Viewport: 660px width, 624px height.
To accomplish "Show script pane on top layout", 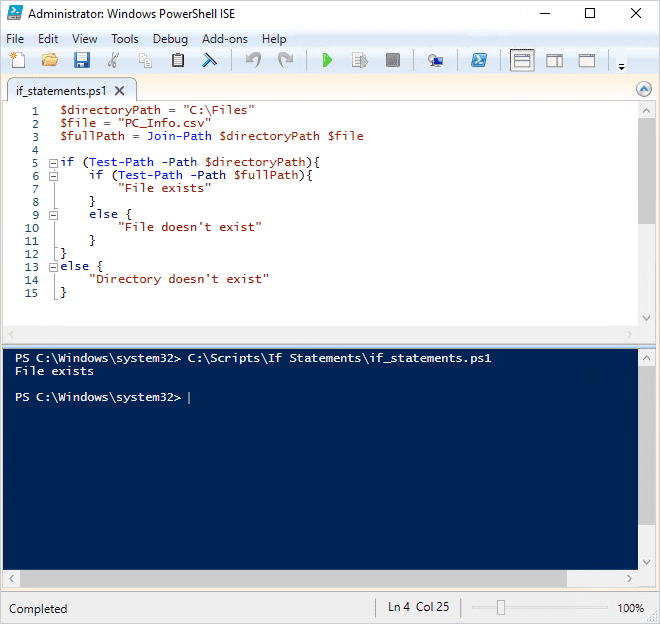I will [x=522, y=60].
